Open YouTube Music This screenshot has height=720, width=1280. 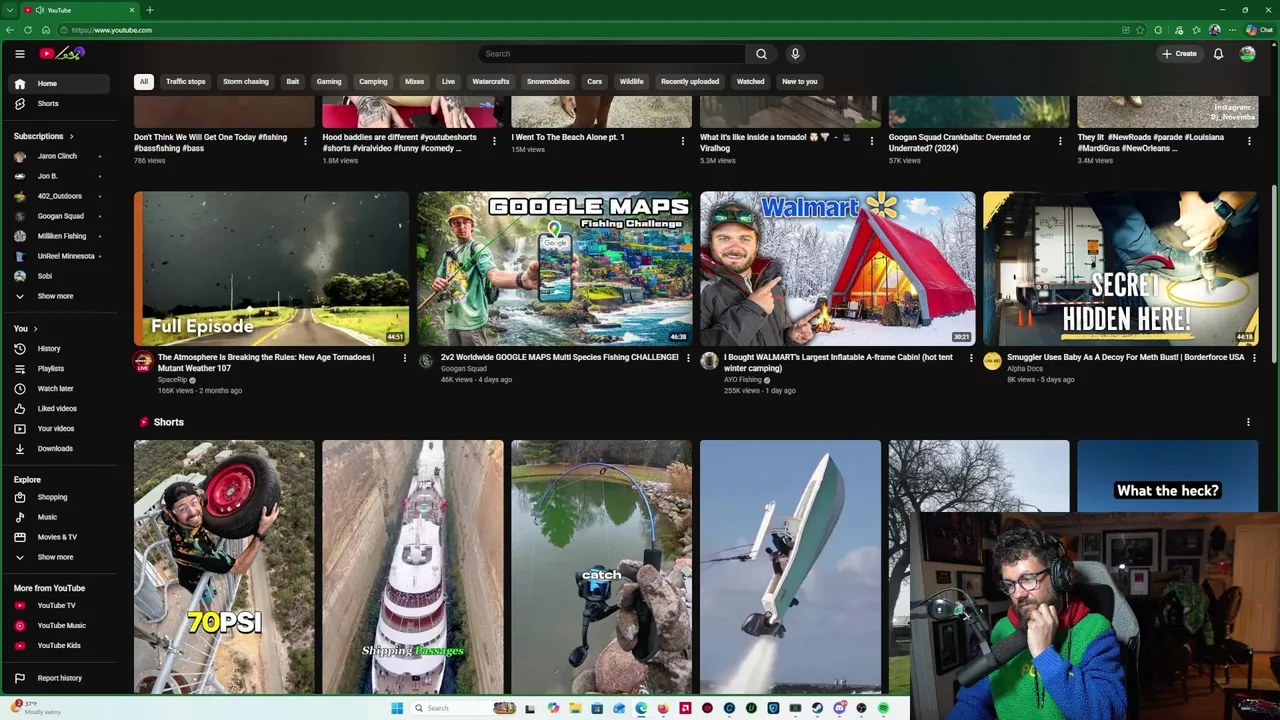[x=59, y=626]
